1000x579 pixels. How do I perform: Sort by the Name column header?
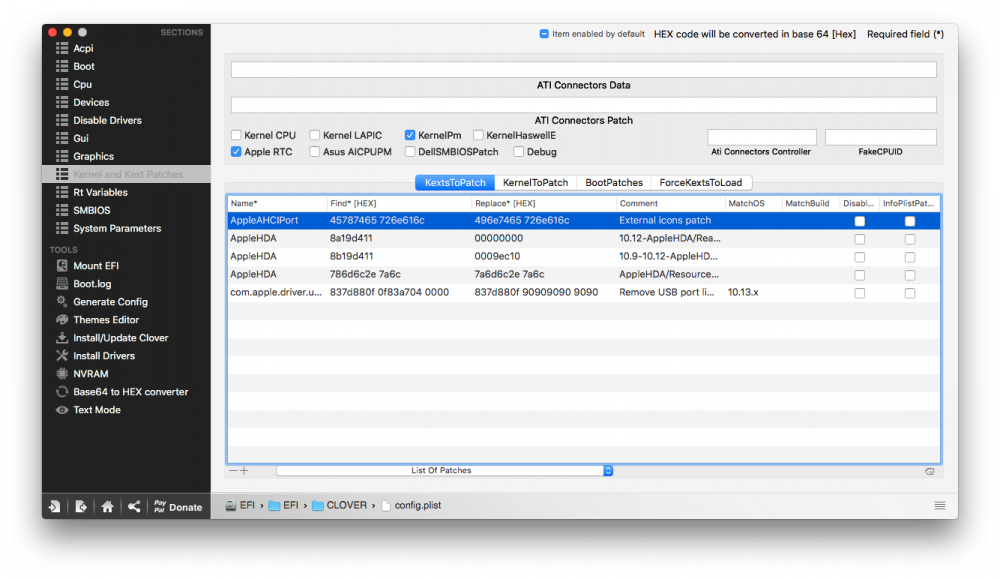(x=277, y=203)
